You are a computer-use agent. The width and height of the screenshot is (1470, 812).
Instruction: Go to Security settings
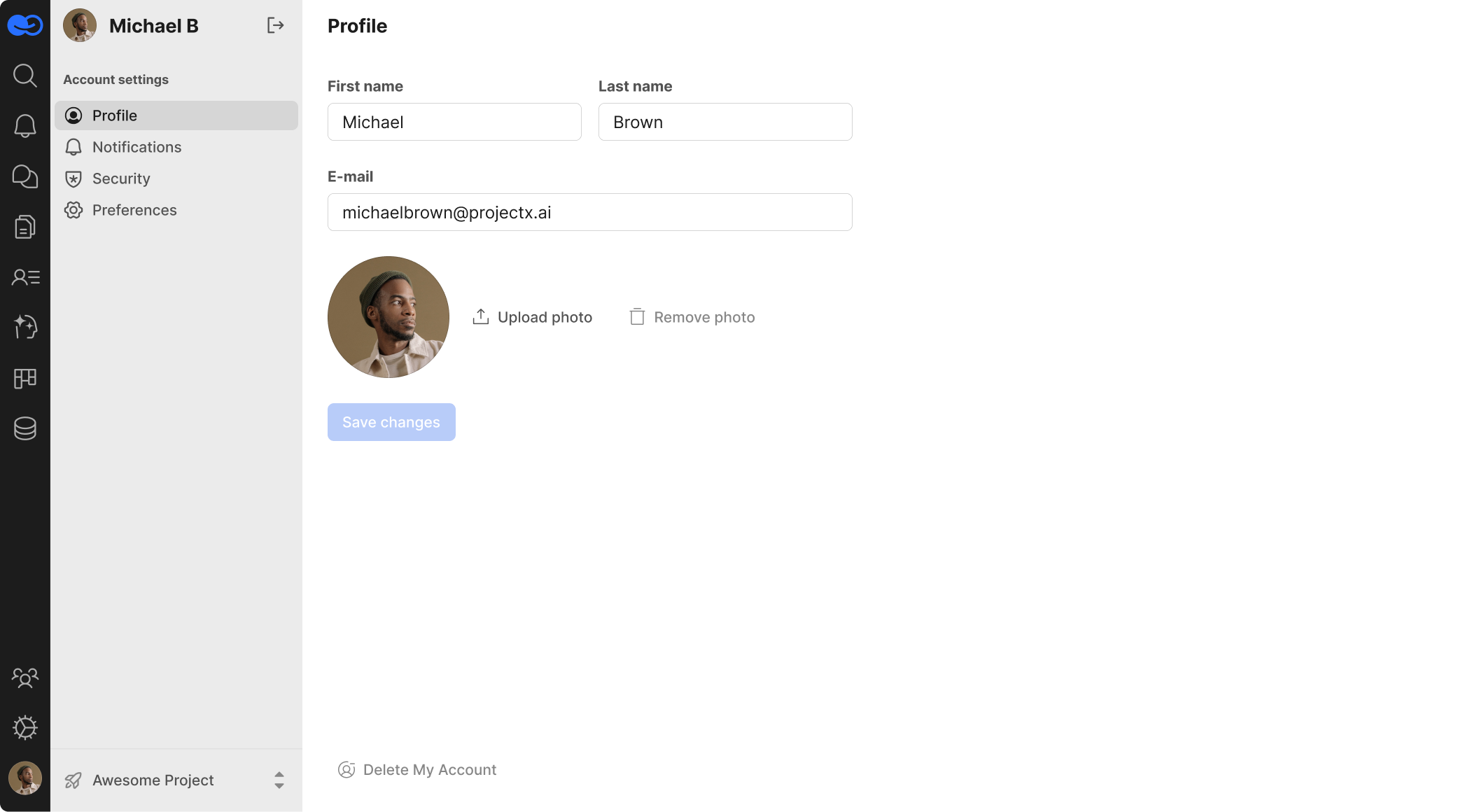[x=121, y=178]
